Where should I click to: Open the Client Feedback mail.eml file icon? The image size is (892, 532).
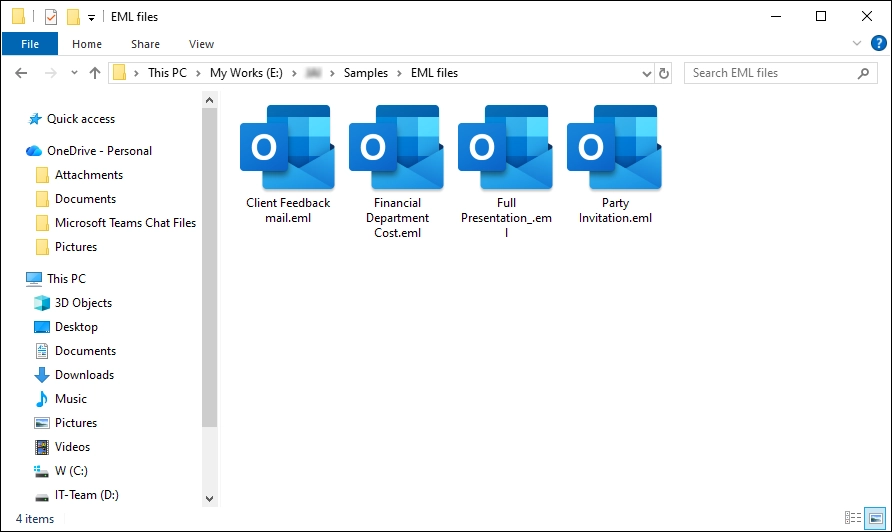287,147
